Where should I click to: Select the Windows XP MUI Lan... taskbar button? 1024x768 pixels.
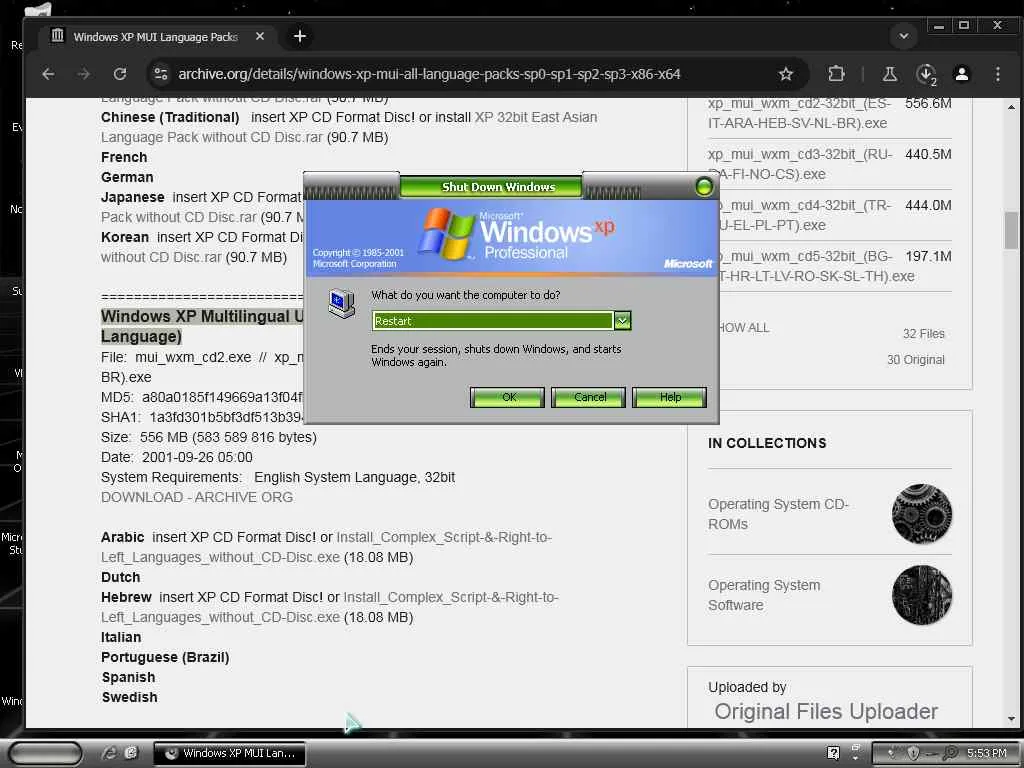click(231, 753)
